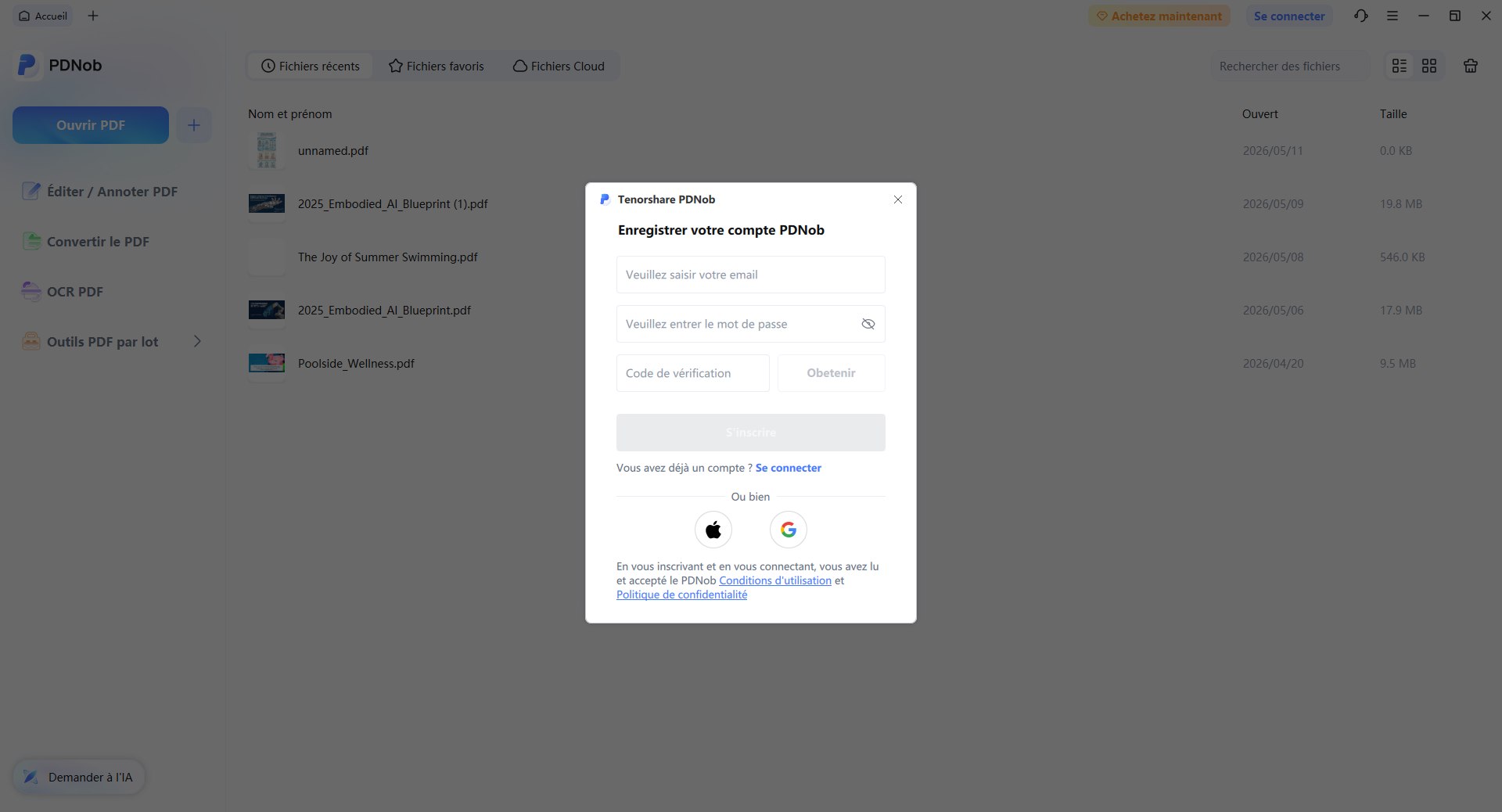Click Ouvert column header
The width and height of the screenshot is (1502, 812).
pyautogui.click(x=1260, y=114)
